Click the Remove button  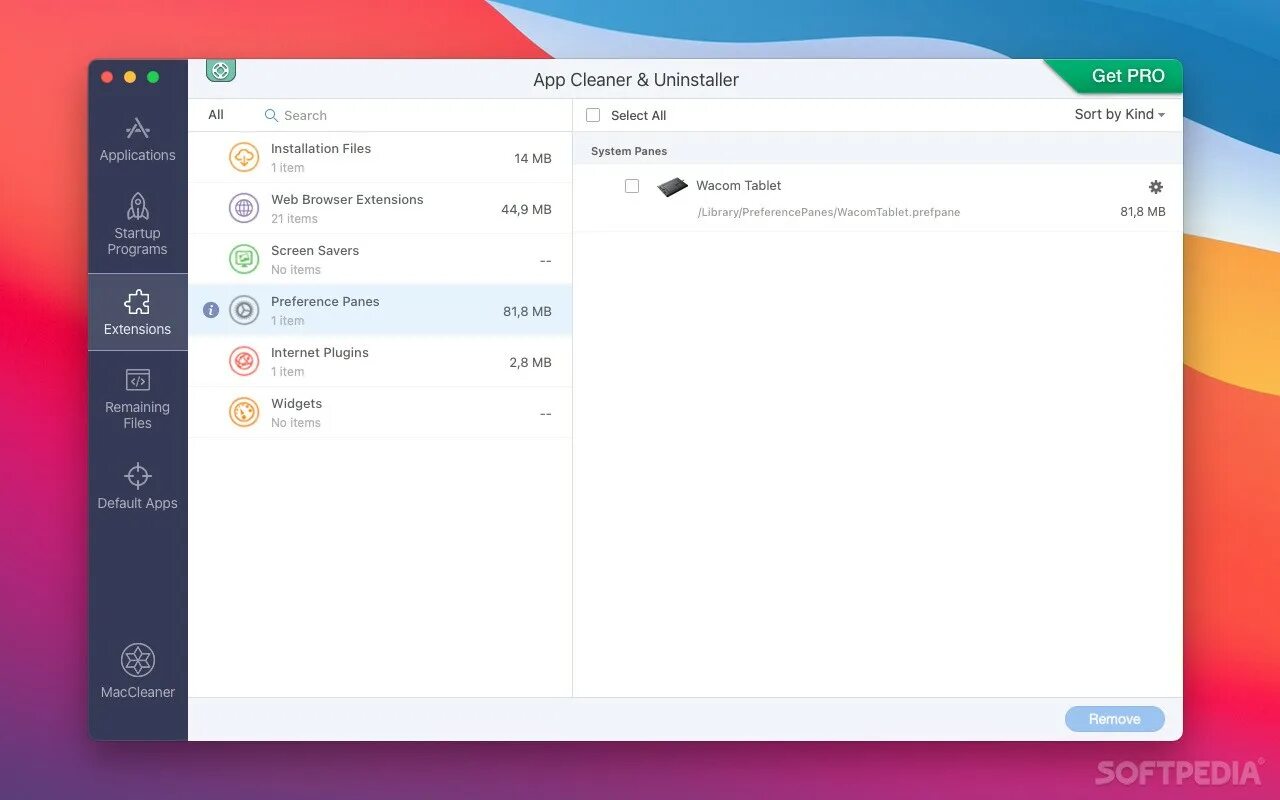[1115, 719]
